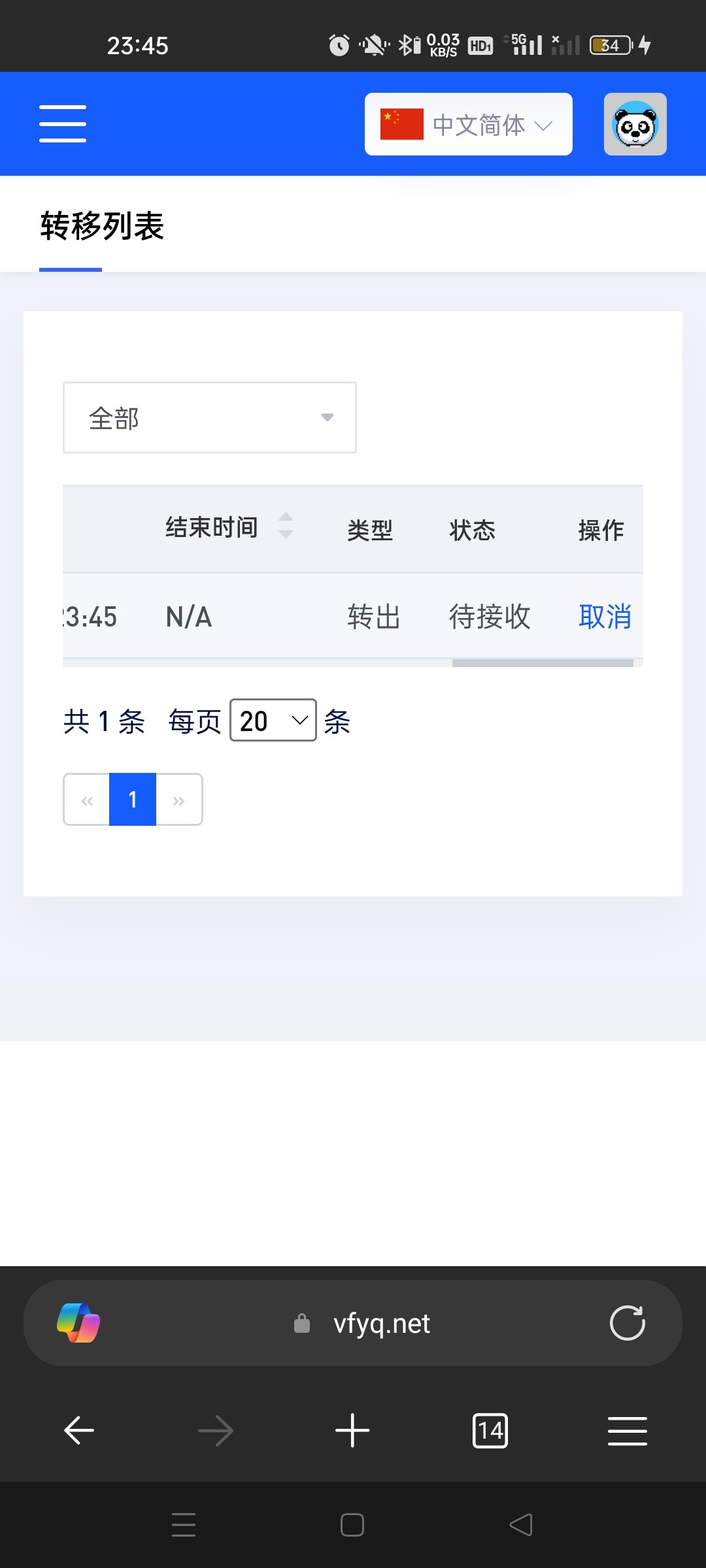Open the Copilot icon in address bar
This screenshot has height=1568, width=706.
coord(78,1323)
